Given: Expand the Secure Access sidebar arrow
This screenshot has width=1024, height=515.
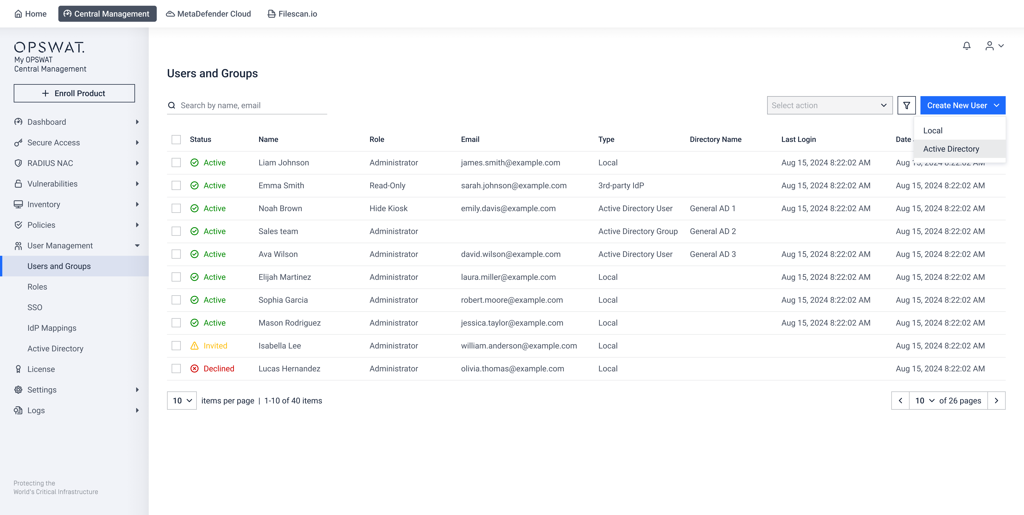Looking at the screenshot, I should coord(137,142).
